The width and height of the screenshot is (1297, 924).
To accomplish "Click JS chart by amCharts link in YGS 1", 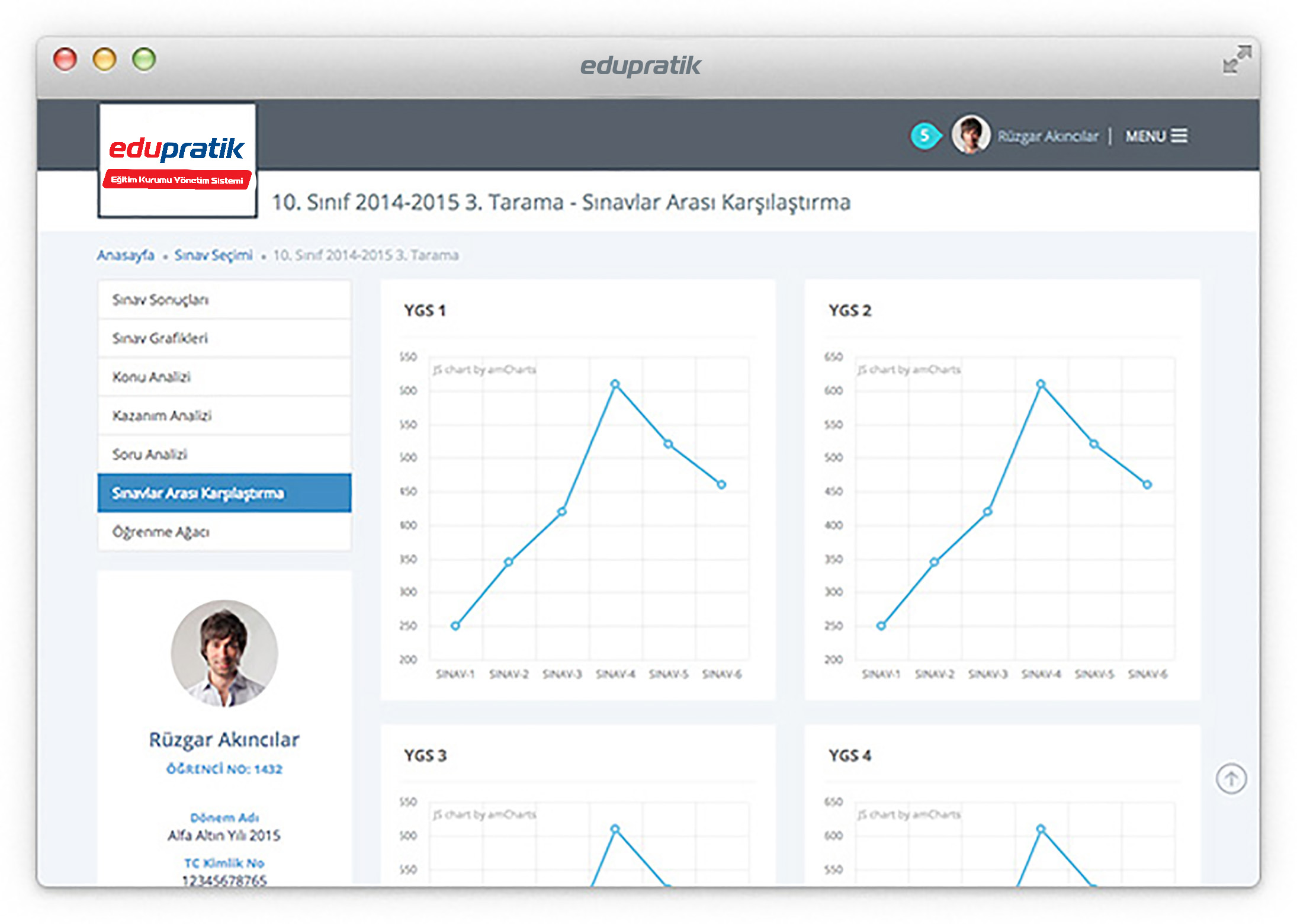I will (x=484, y=370).
